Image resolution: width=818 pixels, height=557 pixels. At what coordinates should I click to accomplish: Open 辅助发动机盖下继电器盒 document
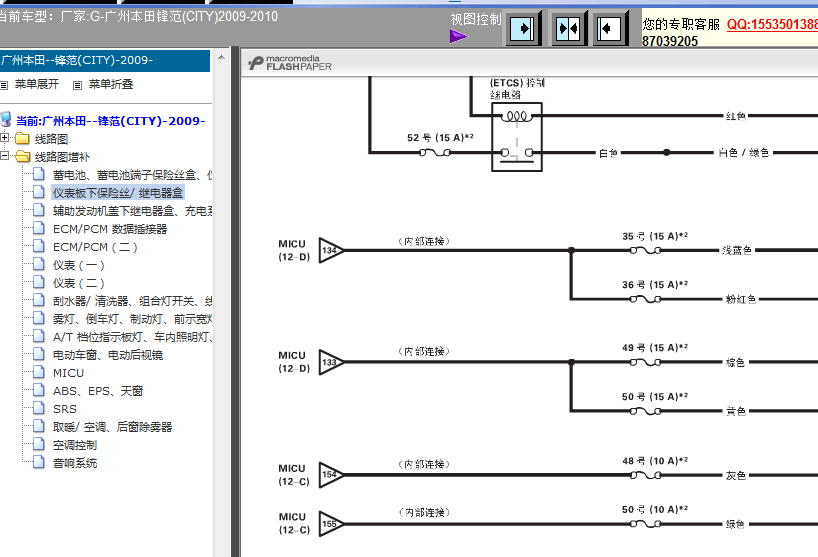click(132, 211)
